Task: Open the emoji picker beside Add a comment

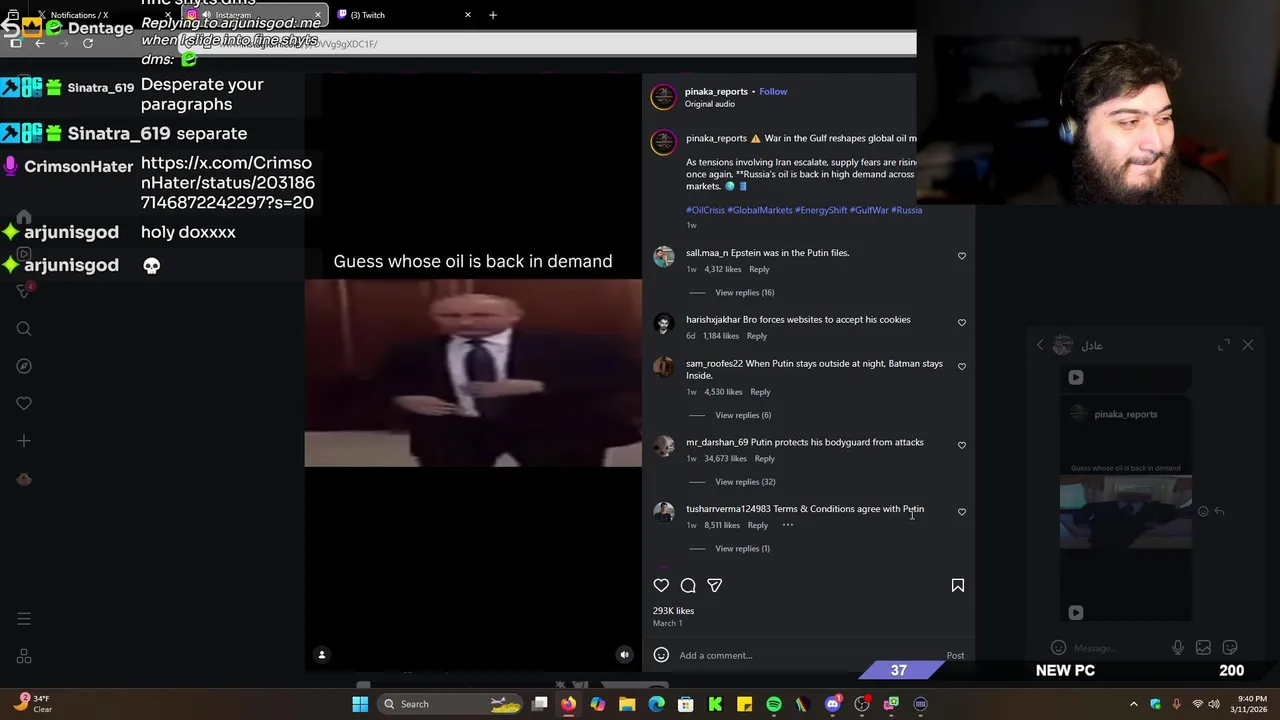Action: click(661, 655)
